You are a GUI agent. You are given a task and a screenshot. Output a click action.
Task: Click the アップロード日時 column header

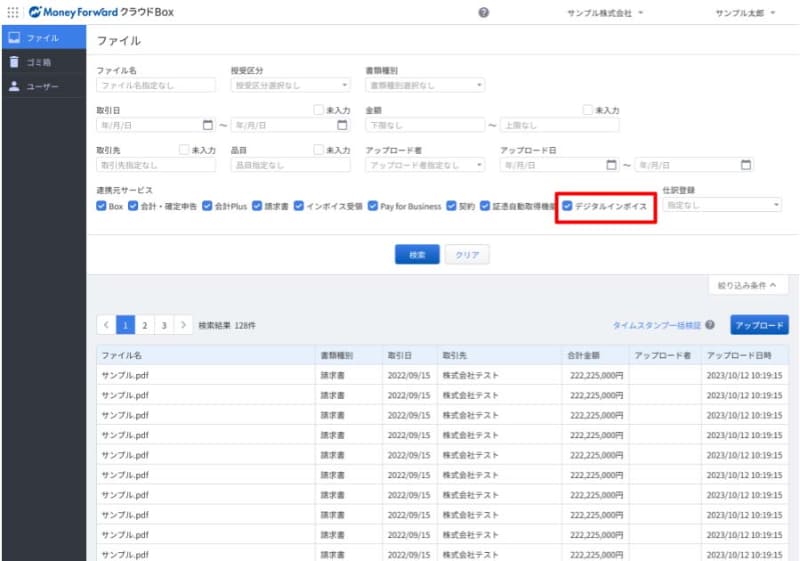click(x=745, y=355)
